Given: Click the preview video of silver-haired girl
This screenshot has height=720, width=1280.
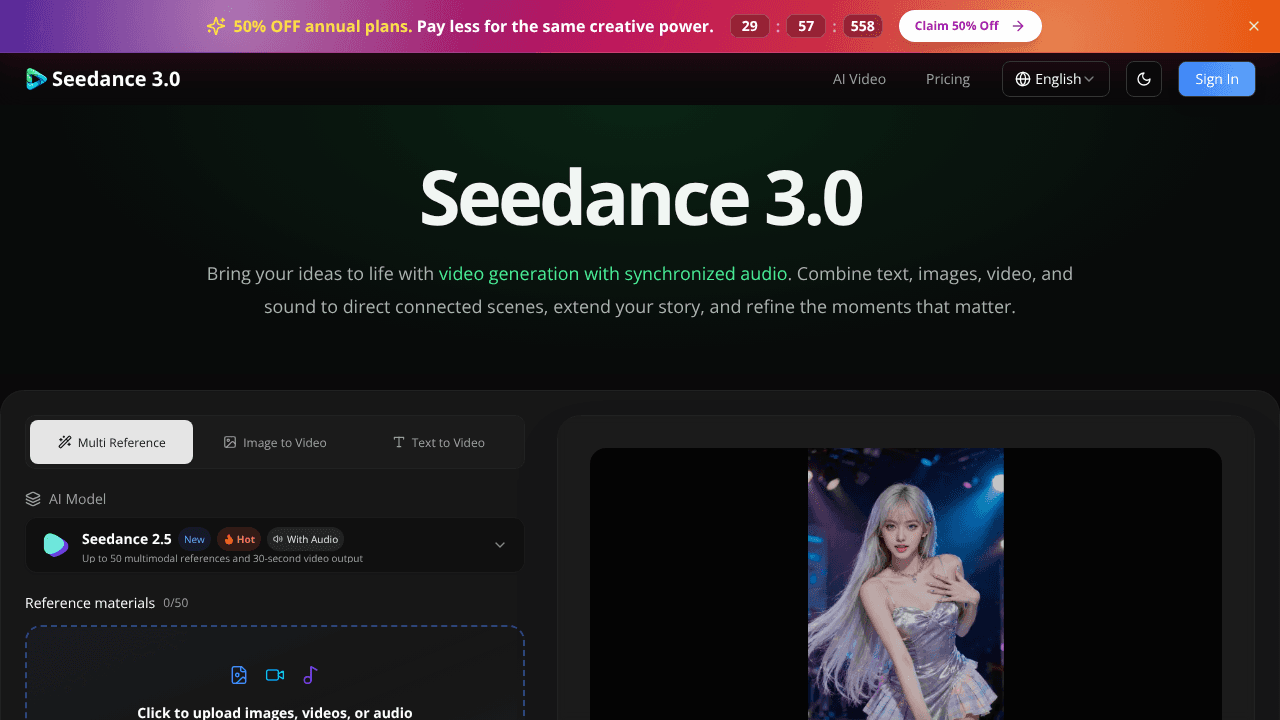Looking at the screenshot, I should click(x=906, y=584).
